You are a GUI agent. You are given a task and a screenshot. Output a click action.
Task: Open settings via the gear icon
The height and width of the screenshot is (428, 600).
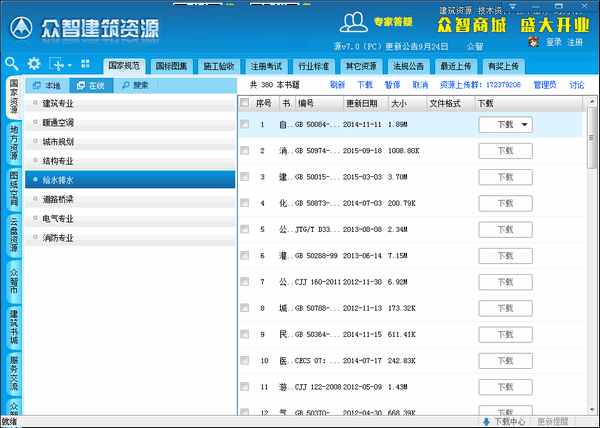click(35, 63)
